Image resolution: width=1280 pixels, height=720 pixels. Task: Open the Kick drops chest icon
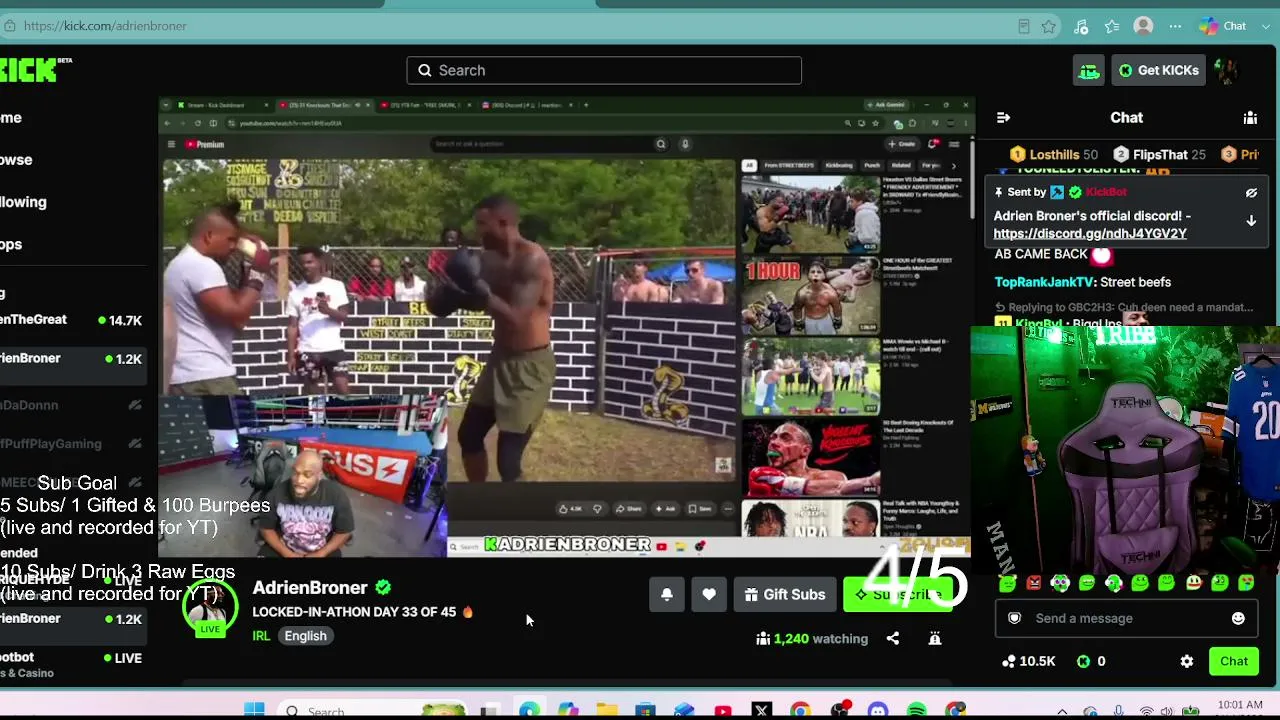tap(1088, 70)
